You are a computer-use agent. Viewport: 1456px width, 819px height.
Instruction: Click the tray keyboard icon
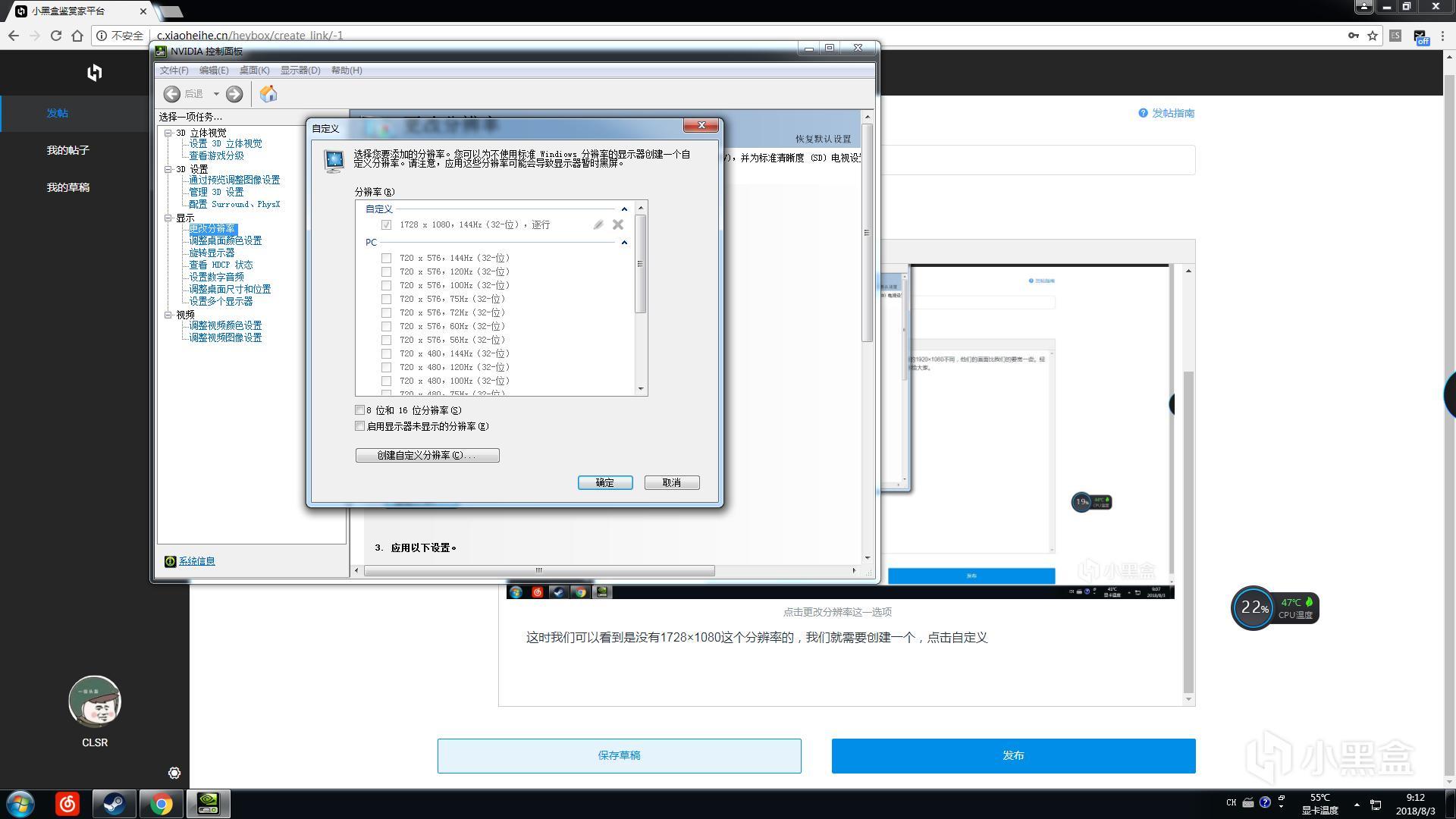[1248, 802]
